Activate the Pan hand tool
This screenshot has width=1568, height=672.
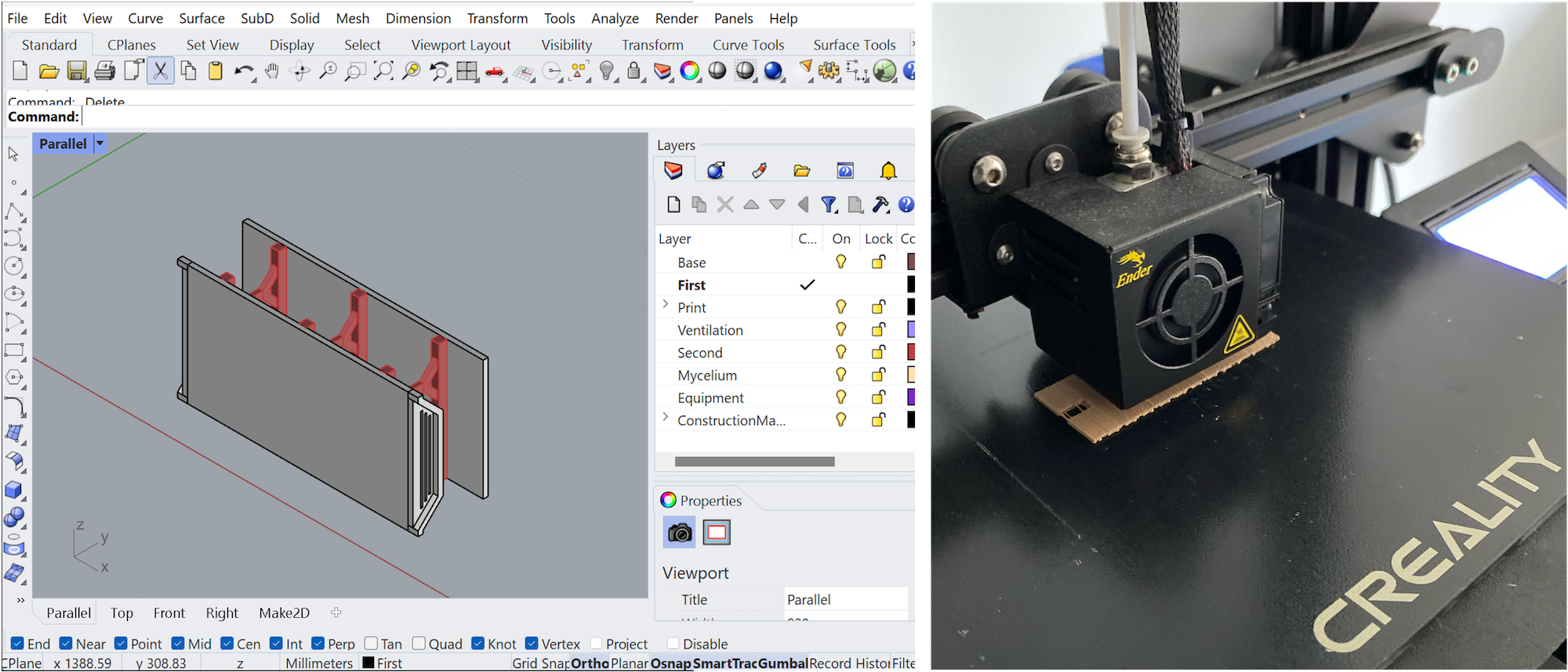(271, 71)
